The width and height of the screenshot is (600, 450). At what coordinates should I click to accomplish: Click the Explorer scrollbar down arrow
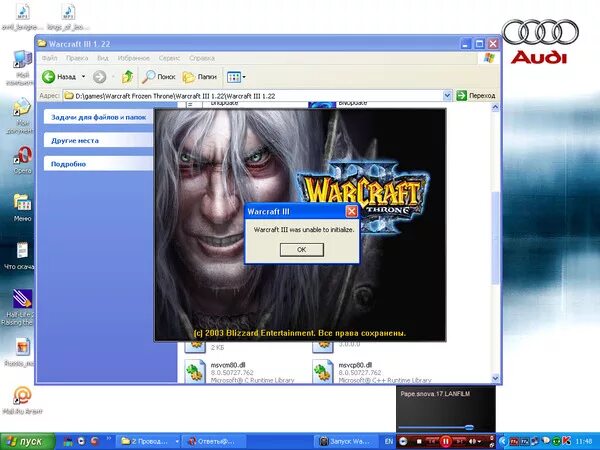pyautogui.click(x=495, y=378)
